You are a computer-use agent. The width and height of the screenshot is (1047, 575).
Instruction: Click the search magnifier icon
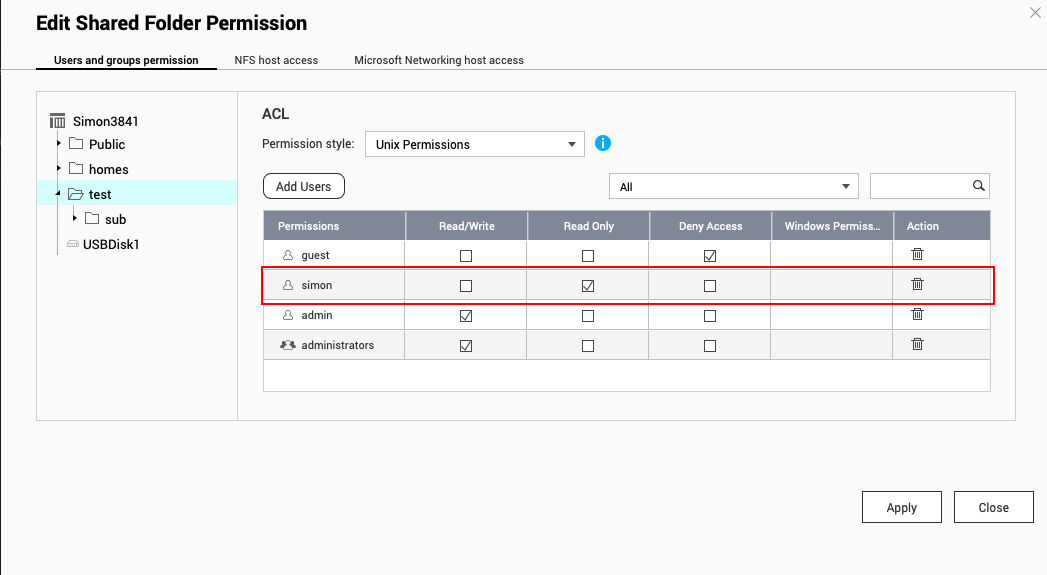[x=979, y=186]
